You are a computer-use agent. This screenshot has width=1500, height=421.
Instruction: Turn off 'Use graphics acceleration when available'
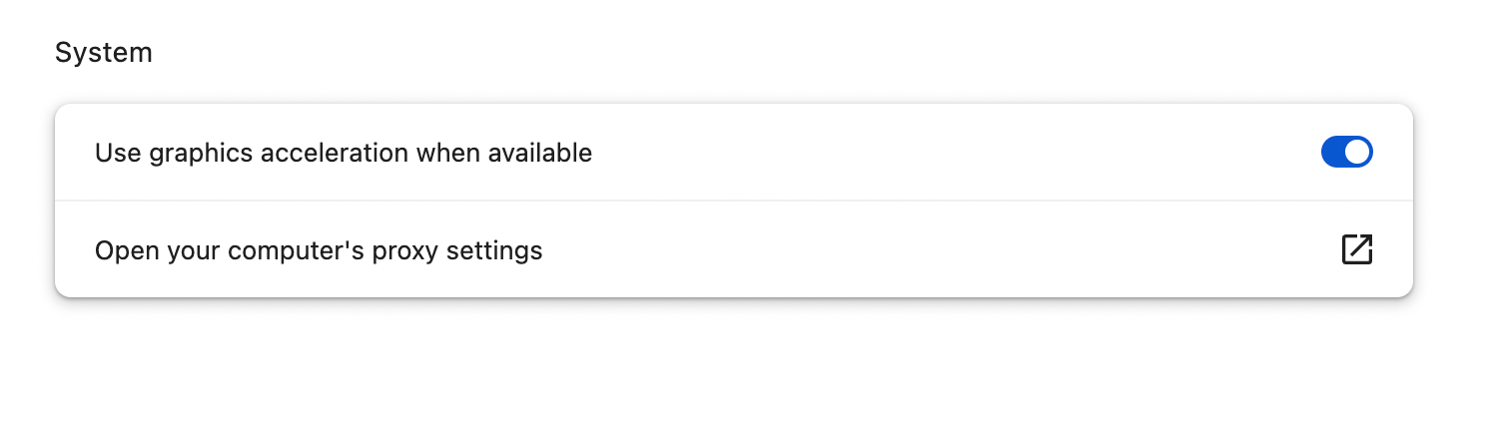(x=1346, y=152)
